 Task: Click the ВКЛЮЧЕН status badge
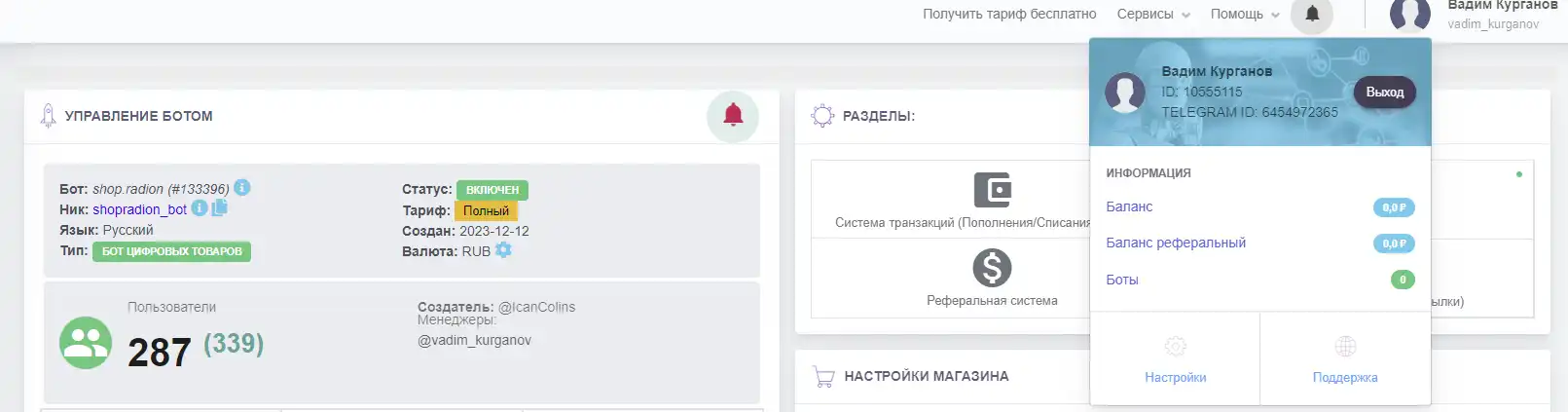click(492, 190)
